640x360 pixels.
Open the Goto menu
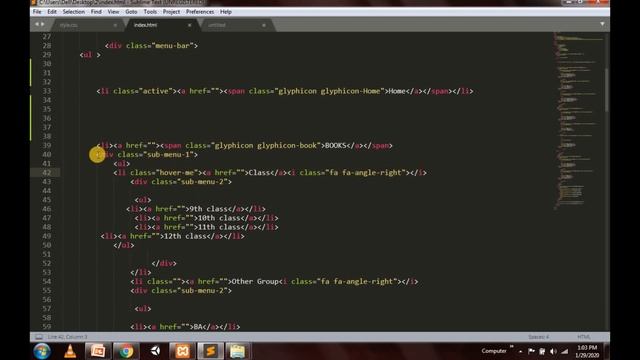coord(131,12)
